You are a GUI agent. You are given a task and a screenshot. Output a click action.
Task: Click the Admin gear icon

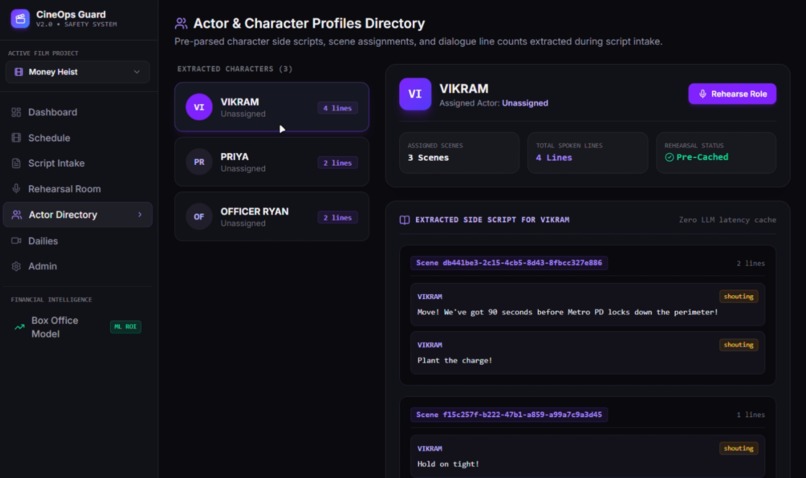16,266
